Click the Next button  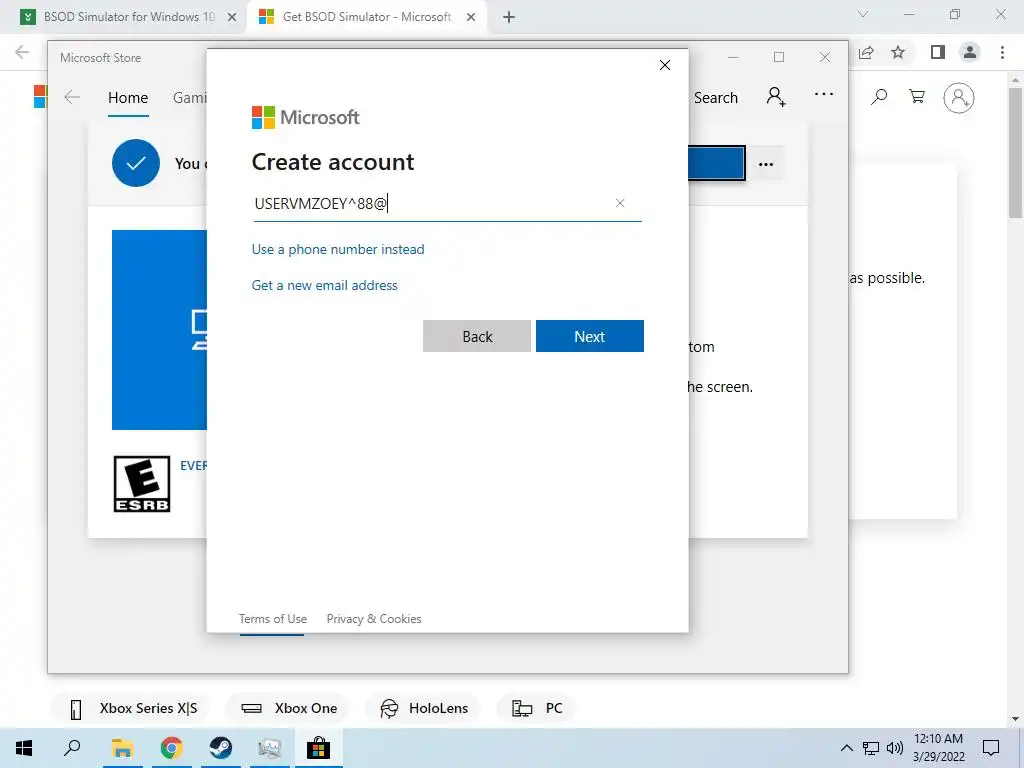tap(590, 336)
